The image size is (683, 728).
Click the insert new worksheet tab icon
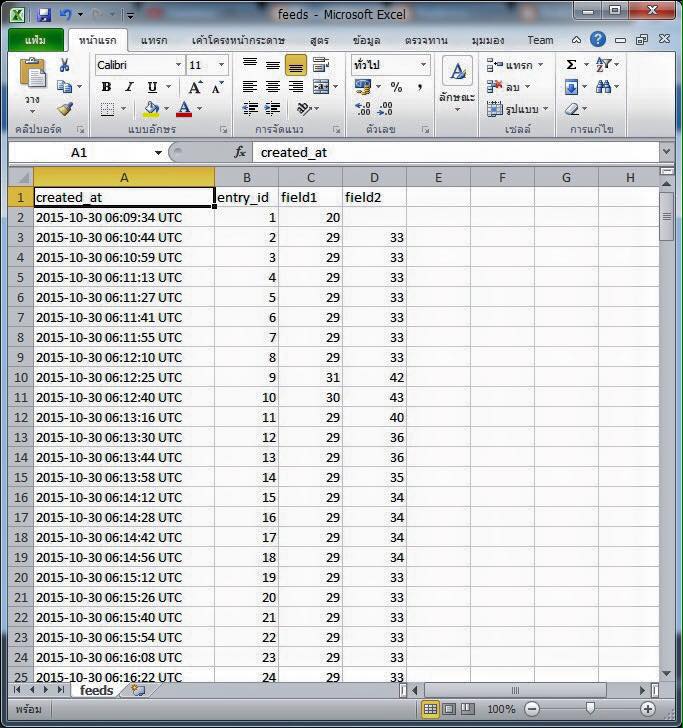[137, 690]
